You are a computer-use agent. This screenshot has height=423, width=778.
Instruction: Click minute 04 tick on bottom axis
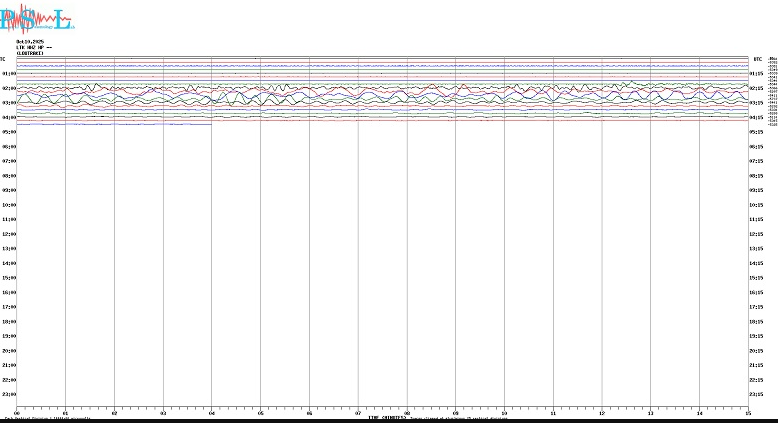(x=211, y=412)
